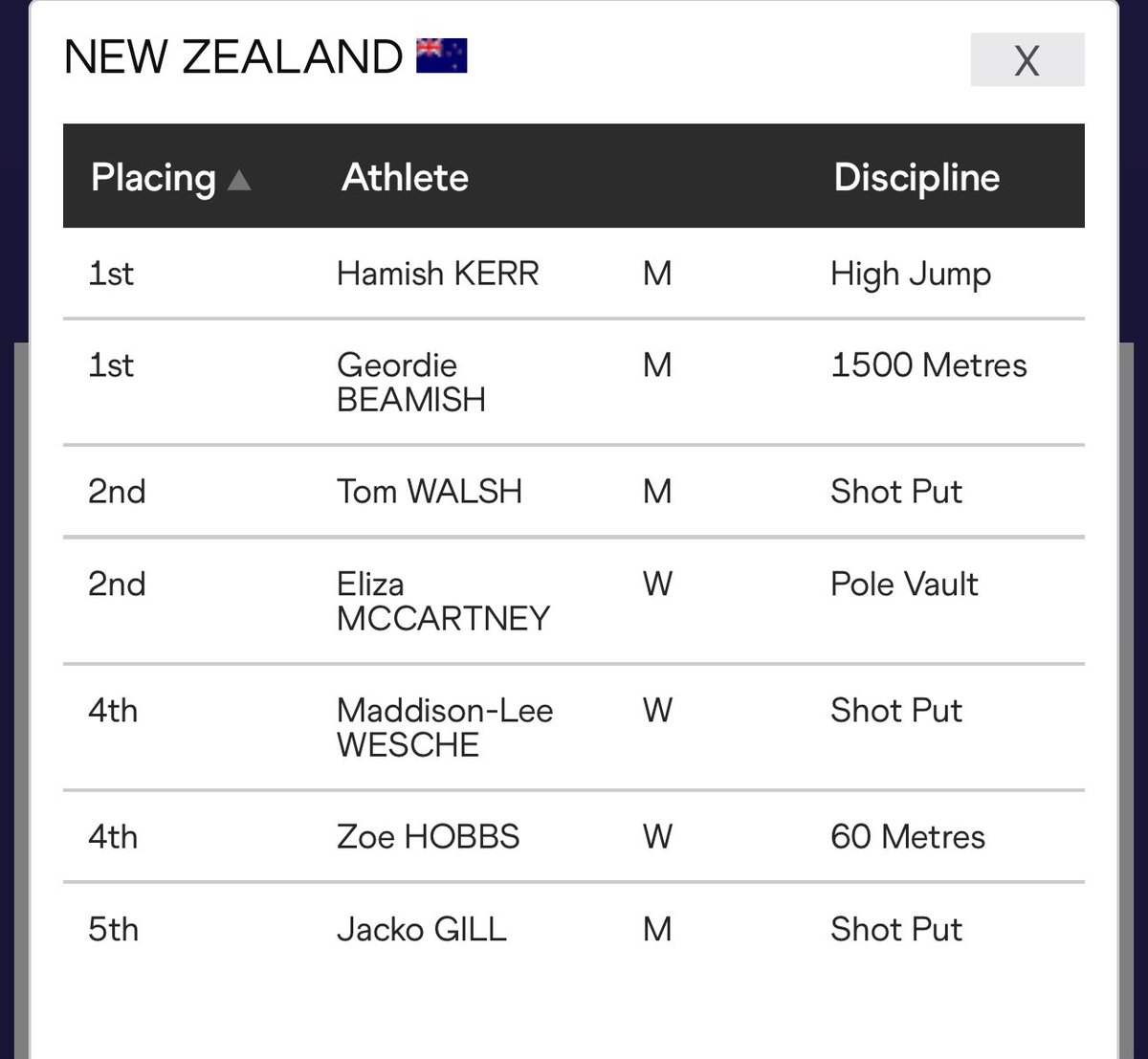This screenshot has width=1148, height=1059.
Task: Click the NEW ZEALAND popup title
Action: pos(233,56)
